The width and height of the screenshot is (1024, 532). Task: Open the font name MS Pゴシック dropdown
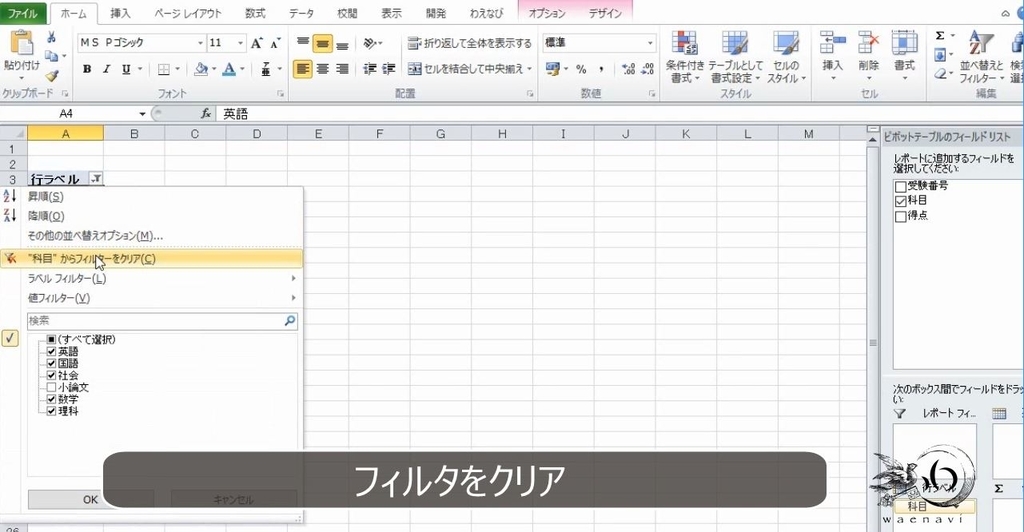pos(200,43)
